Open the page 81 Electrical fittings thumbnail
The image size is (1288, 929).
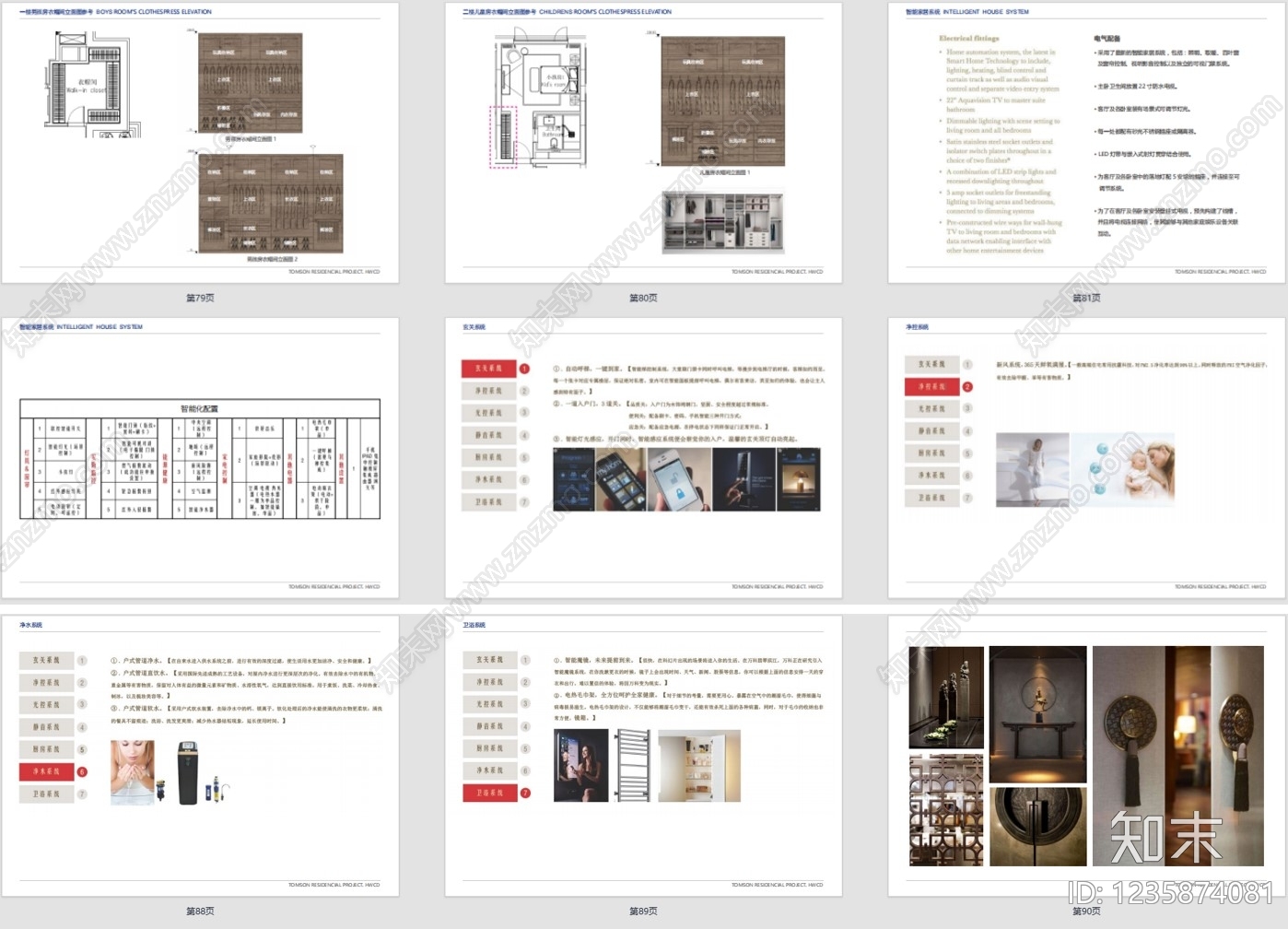(1086, 142)
